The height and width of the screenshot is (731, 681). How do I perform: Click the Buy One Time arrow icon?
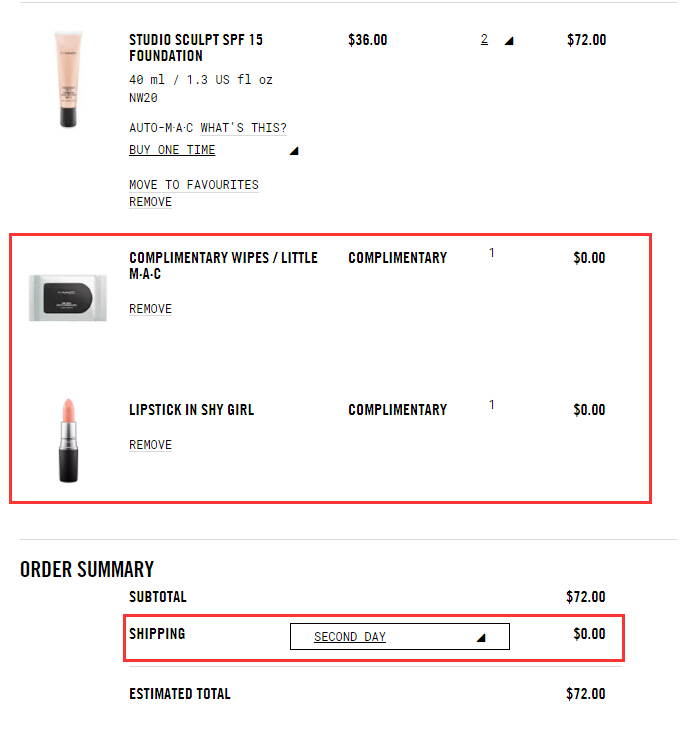[293, 152]
